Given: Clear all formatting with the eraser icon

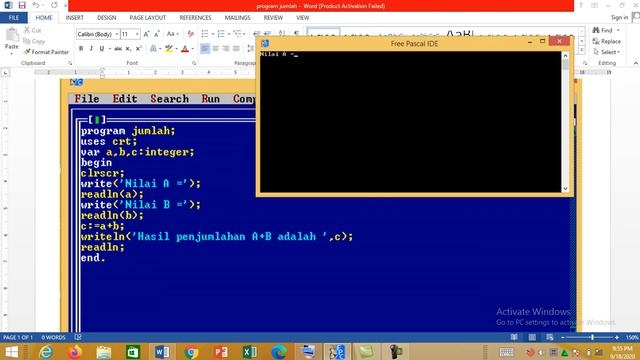Looking at the screenshot, I should pyautogui.click(x=190, y=34).
